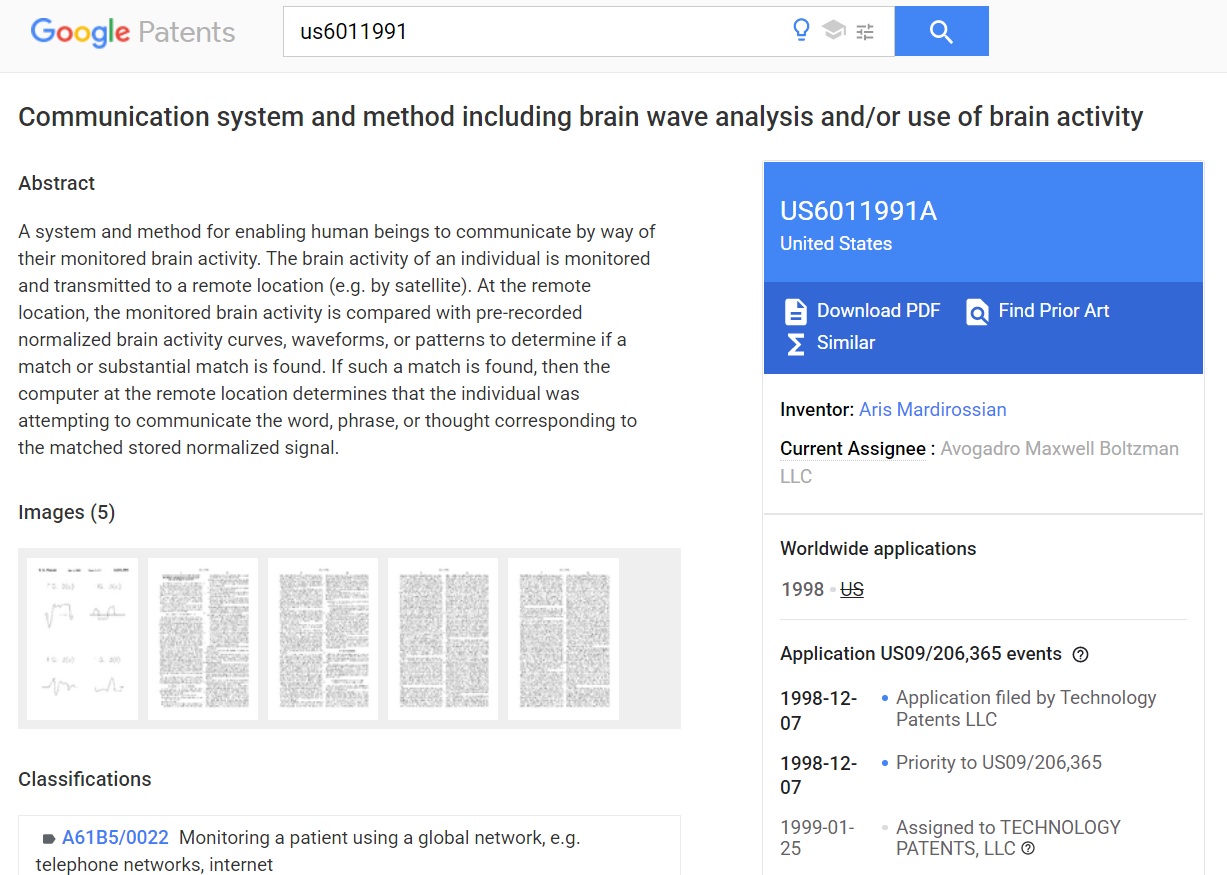Image resolution: width=1227 pixels, height=875 pixels.
Task: Click help icon after TECHNOLOGY PATENTS, LLC
Action: pos(1028,849)
